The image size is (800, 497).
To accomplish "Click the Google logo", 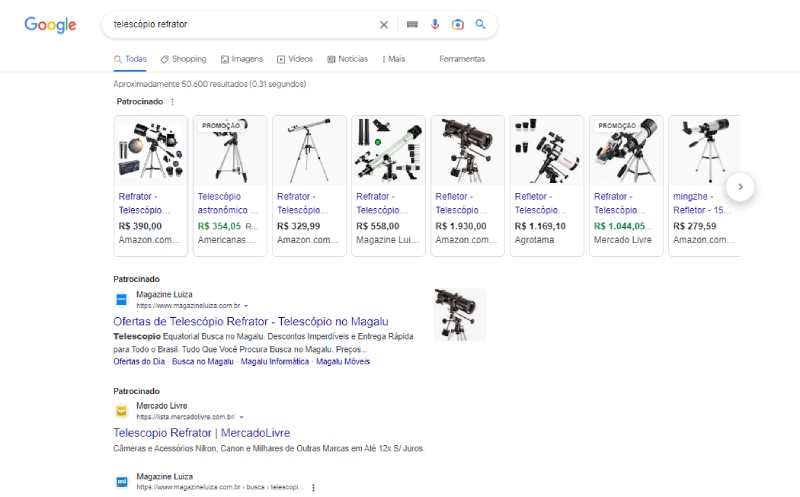I will (x=50, y=25).
